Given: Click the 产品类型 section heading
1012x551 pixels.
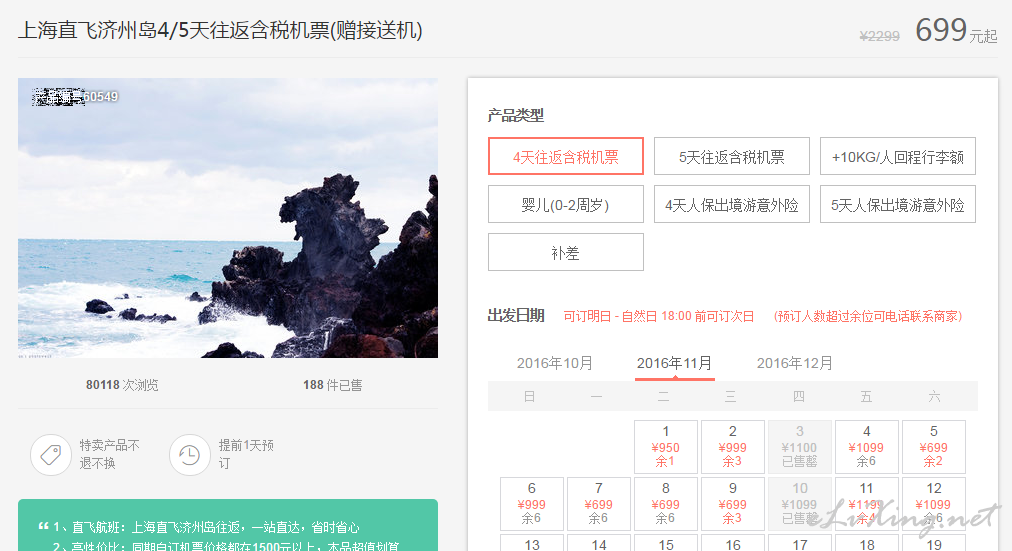Looking at the screenshot, I should [x=516, y=115].
